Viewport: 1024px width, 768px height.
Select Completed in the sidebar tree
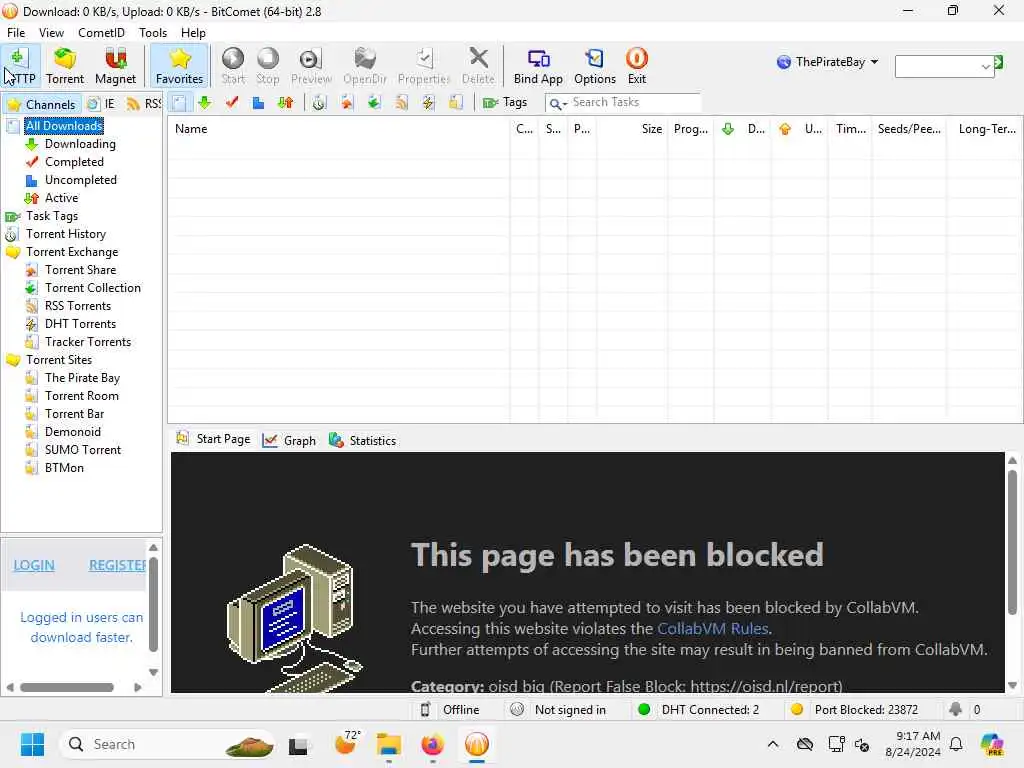pyautogui.click(x=74, y=162)
